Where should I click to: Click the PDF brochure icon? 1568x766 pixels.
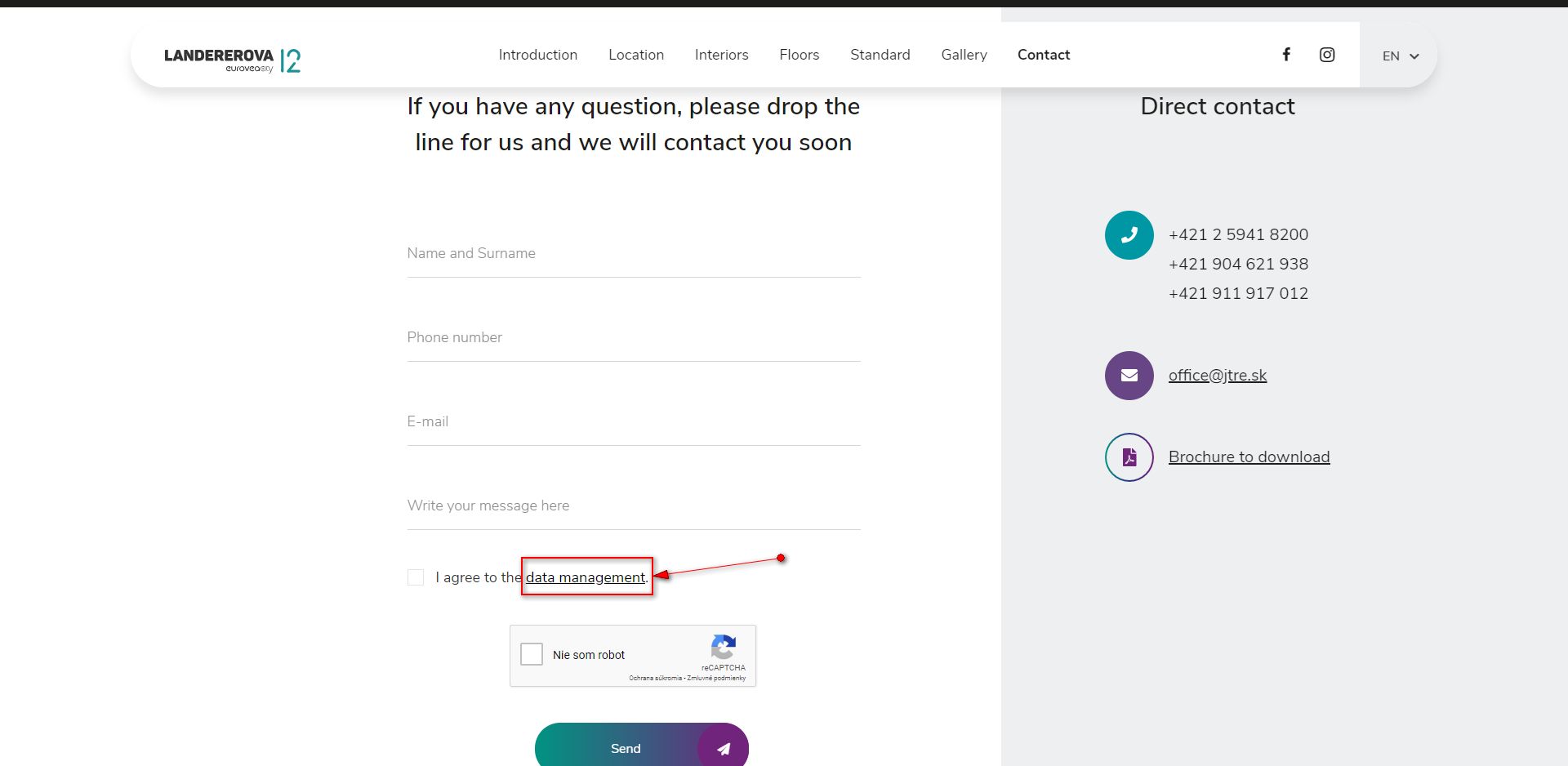coord(1129,457)
